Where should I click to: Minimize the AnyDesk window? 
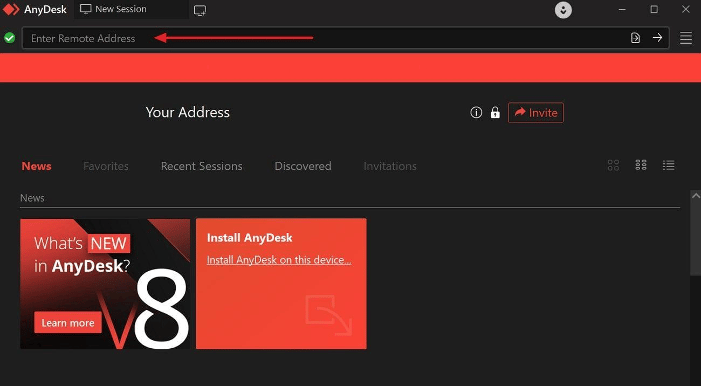[622, 9]
